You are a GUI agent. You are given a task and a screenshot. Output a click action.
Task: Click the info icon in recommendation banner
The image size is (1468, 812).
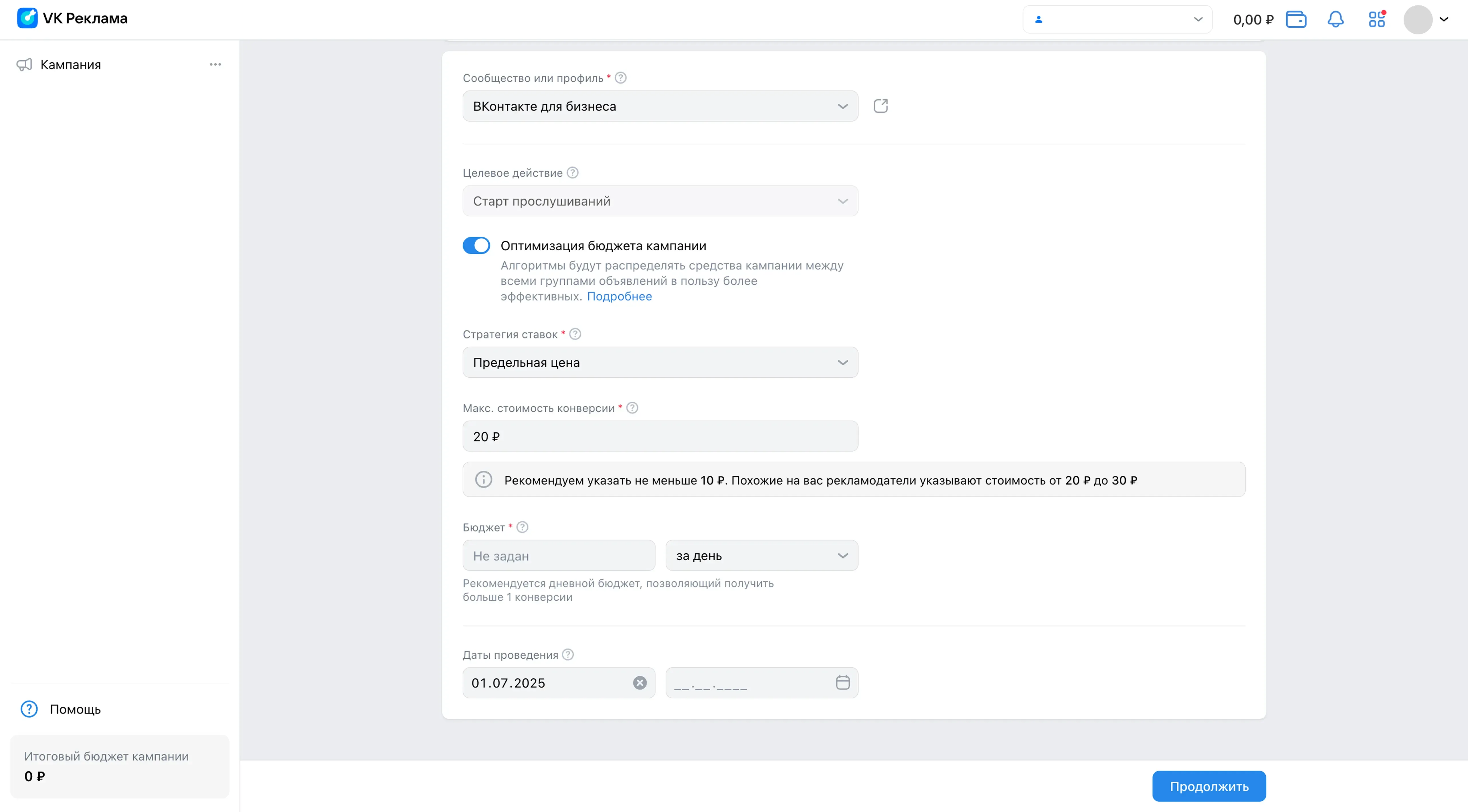click(x=483, y=480)
